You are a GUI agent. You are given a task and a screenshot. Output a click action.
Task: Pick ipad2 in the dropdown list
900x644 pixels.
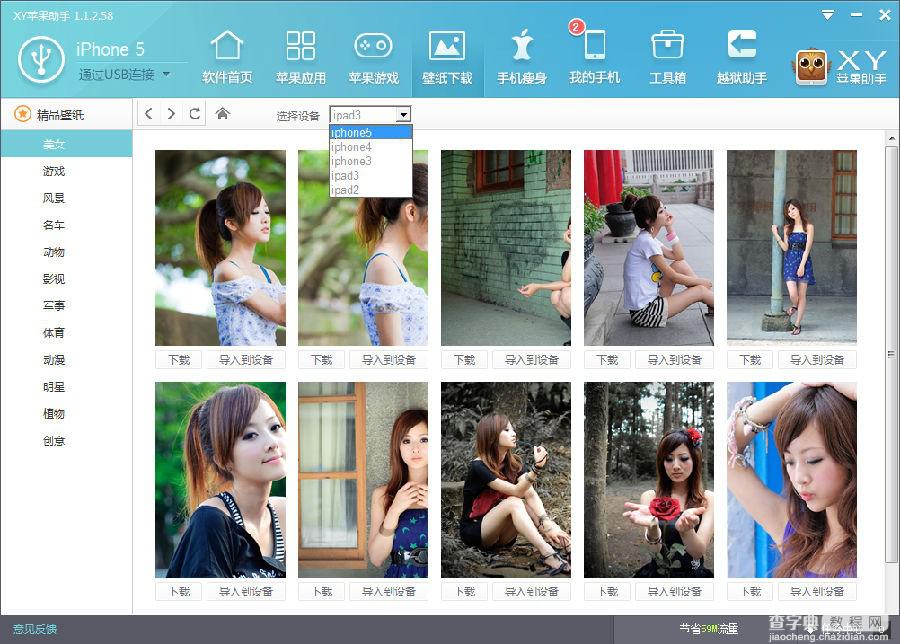tap(371, 190)
